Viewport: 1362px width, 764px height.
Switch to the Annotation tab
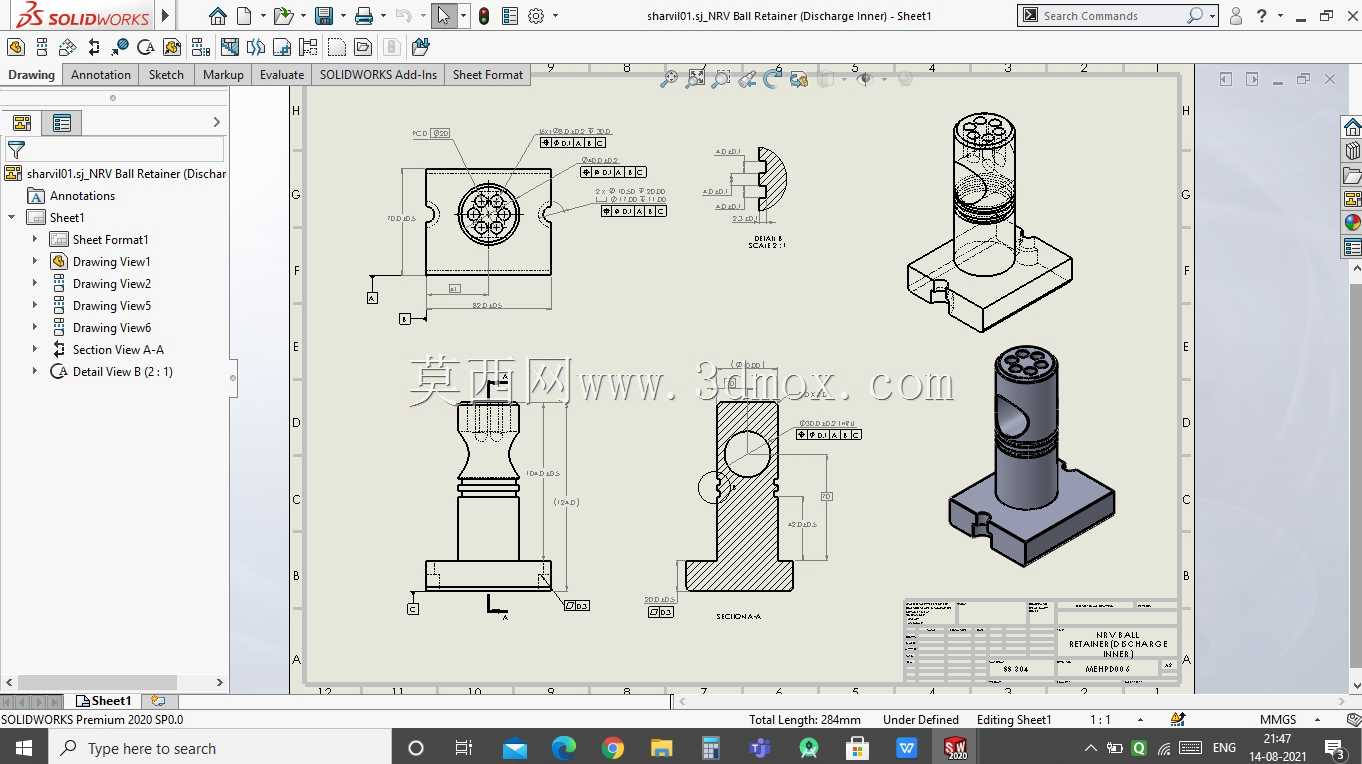(x=101, y=75)
